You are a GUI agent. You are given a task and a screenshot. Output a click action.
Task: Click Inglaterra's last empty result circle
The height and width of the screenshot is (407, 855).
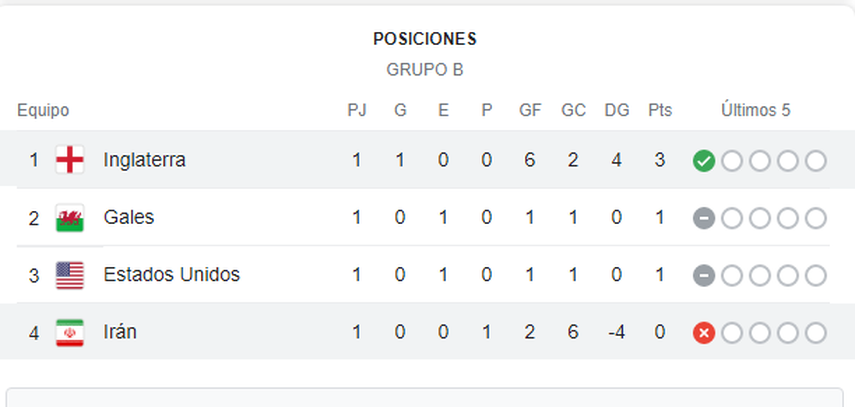coord(816,161)
